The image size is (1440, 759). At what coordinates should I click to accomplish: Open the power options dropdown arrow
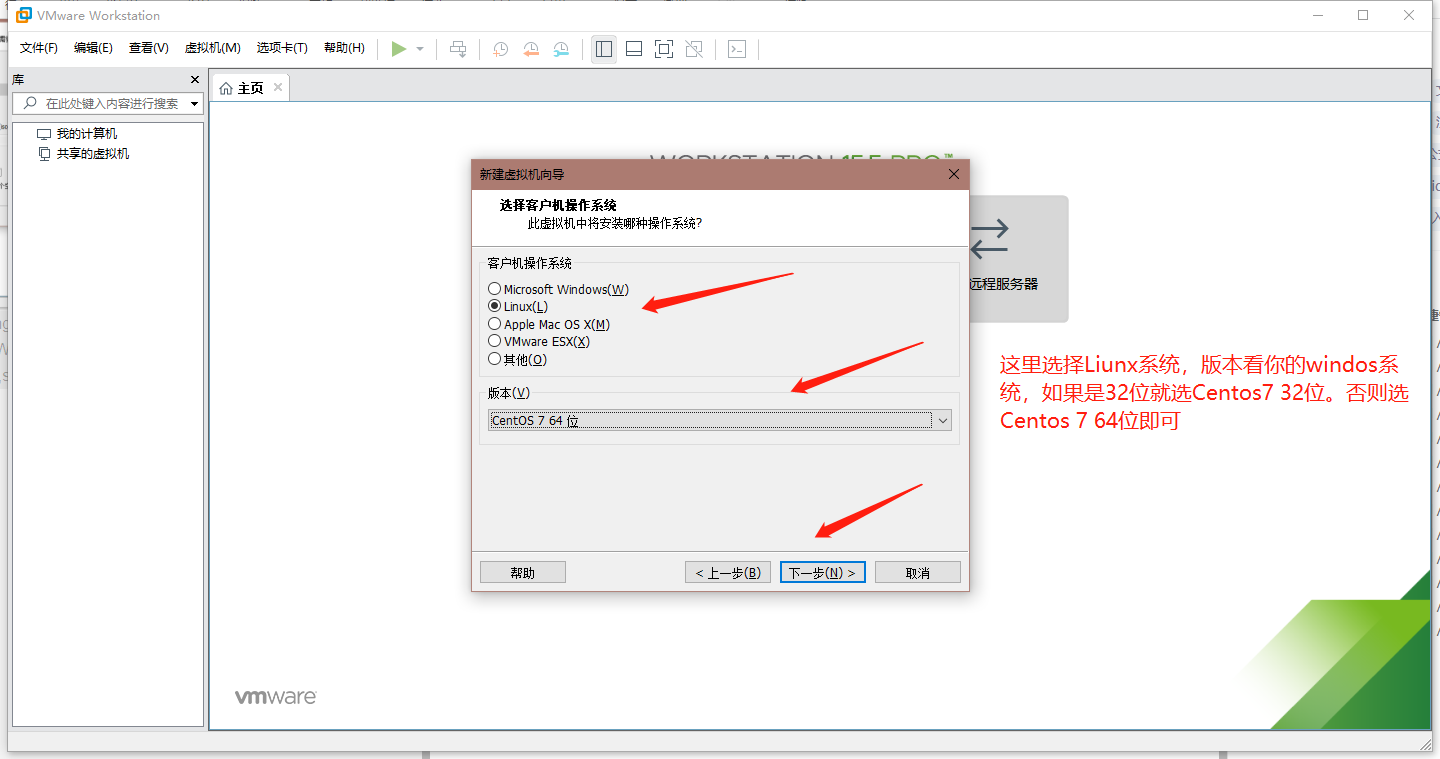(420, 49)
